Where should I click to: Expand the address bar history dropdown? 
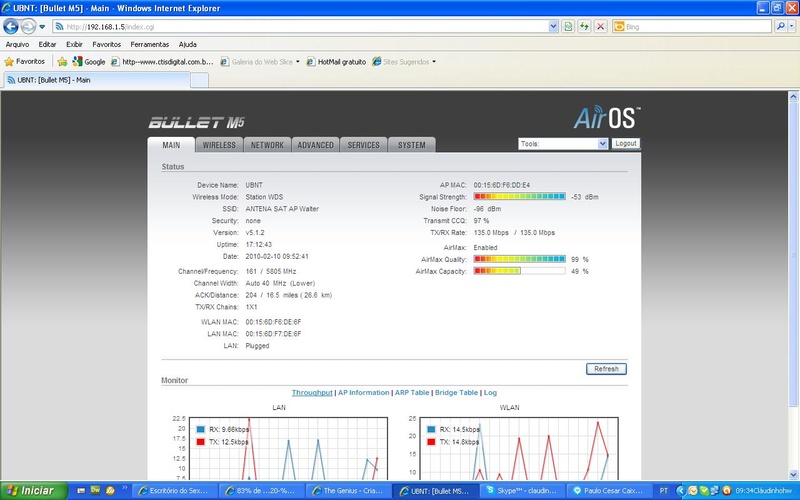tap(553, 27)
